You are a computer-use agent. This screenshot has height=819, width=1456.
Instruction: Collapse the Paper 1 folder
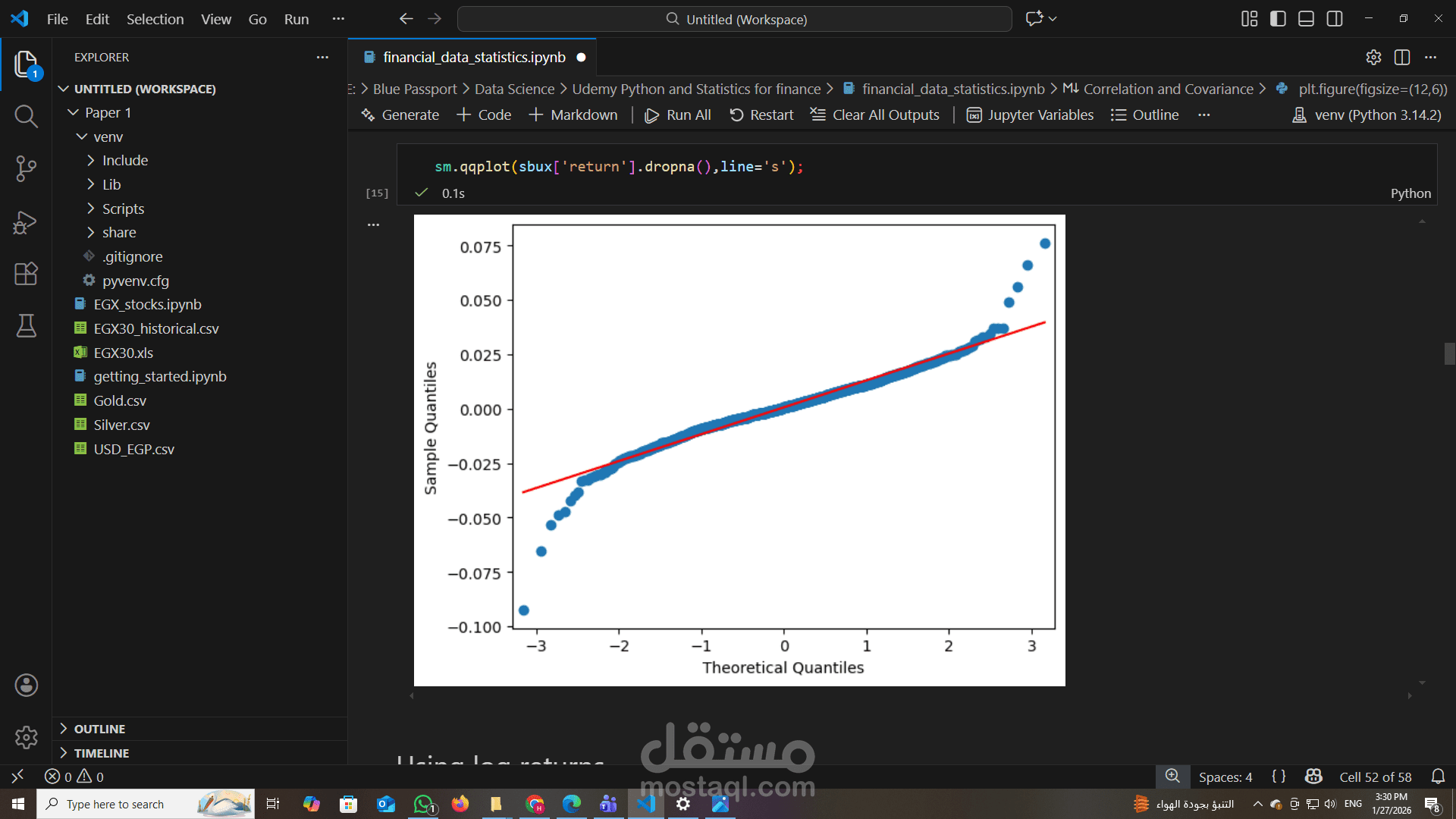[x=107, y=113]
